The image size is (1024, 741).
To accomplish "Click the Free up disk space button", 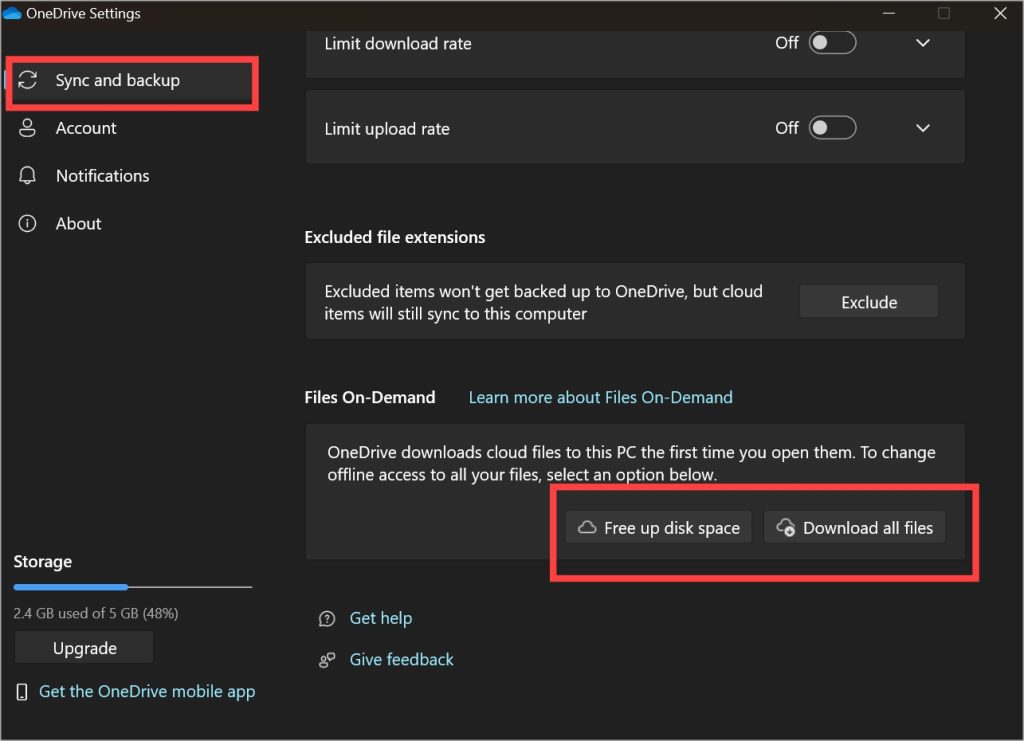I will click(x=659, y=528).
